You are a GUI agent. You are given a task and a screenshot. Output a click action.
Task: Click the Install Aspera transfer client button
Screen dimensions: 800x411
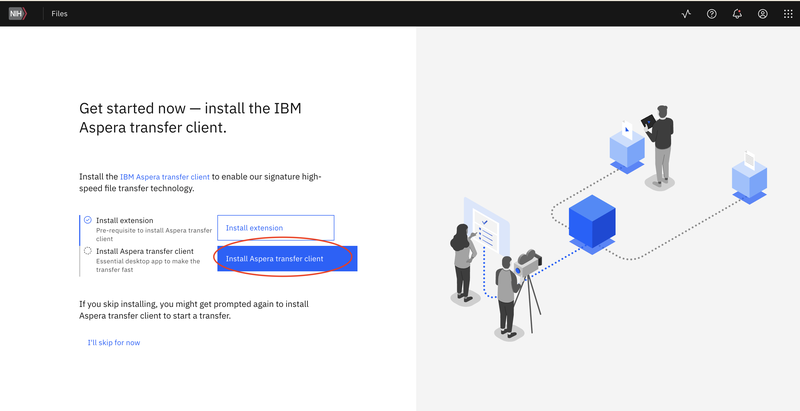point(287,259)
